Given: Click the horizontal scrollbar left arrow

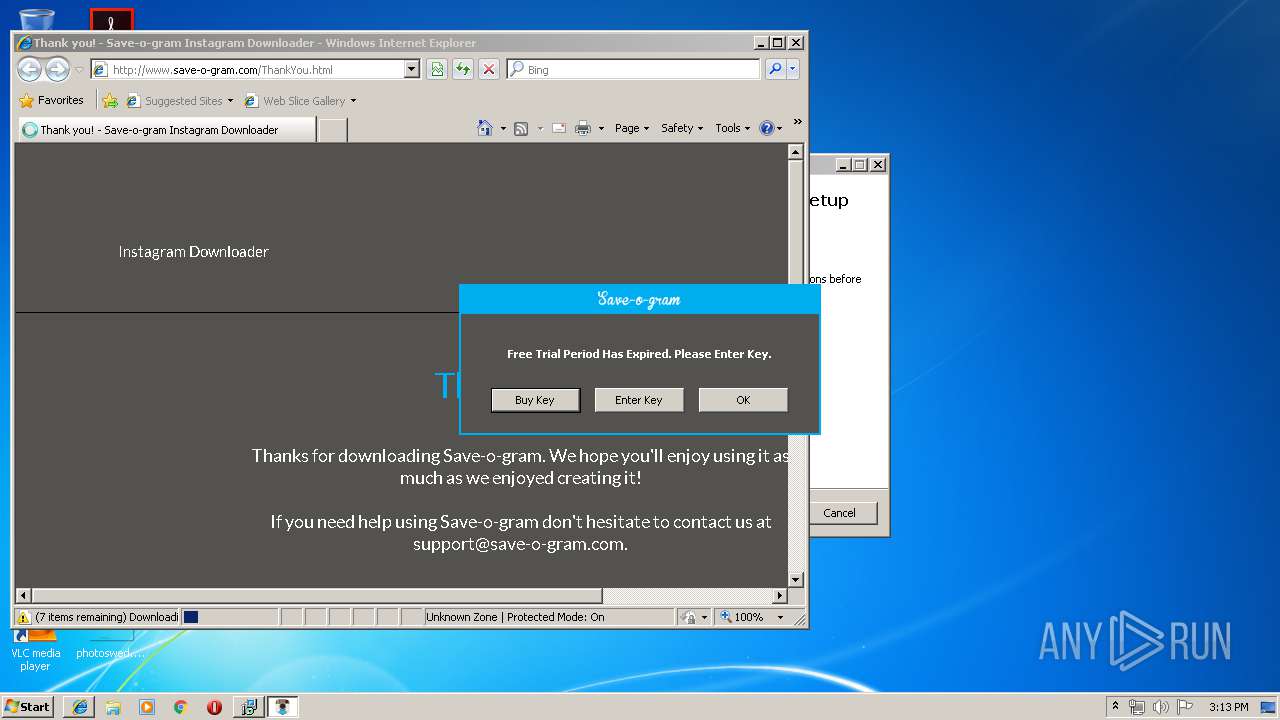Looking at the screenshot, I should pos(23,596).
